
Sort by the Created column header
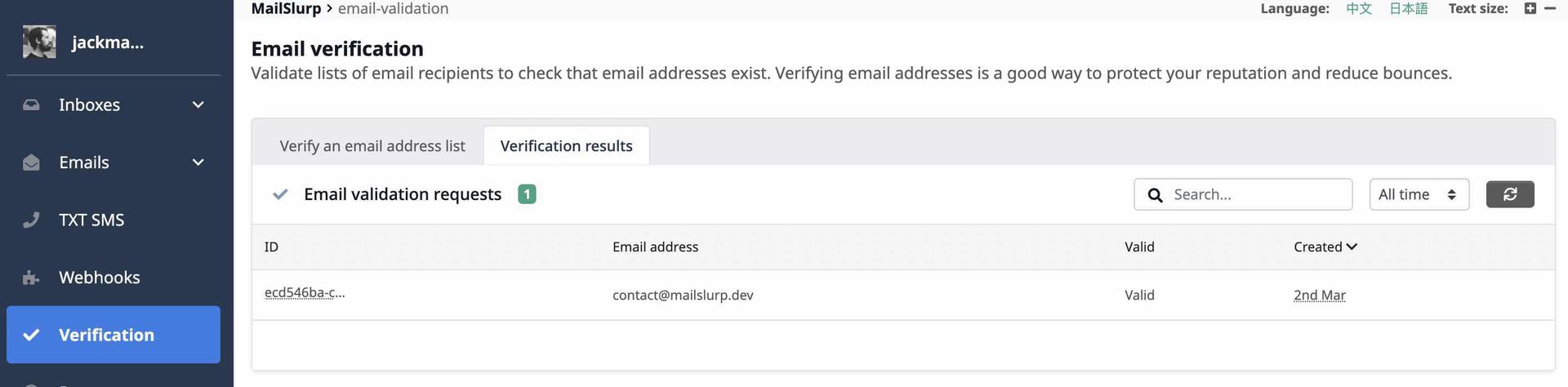coord(1325,247)
